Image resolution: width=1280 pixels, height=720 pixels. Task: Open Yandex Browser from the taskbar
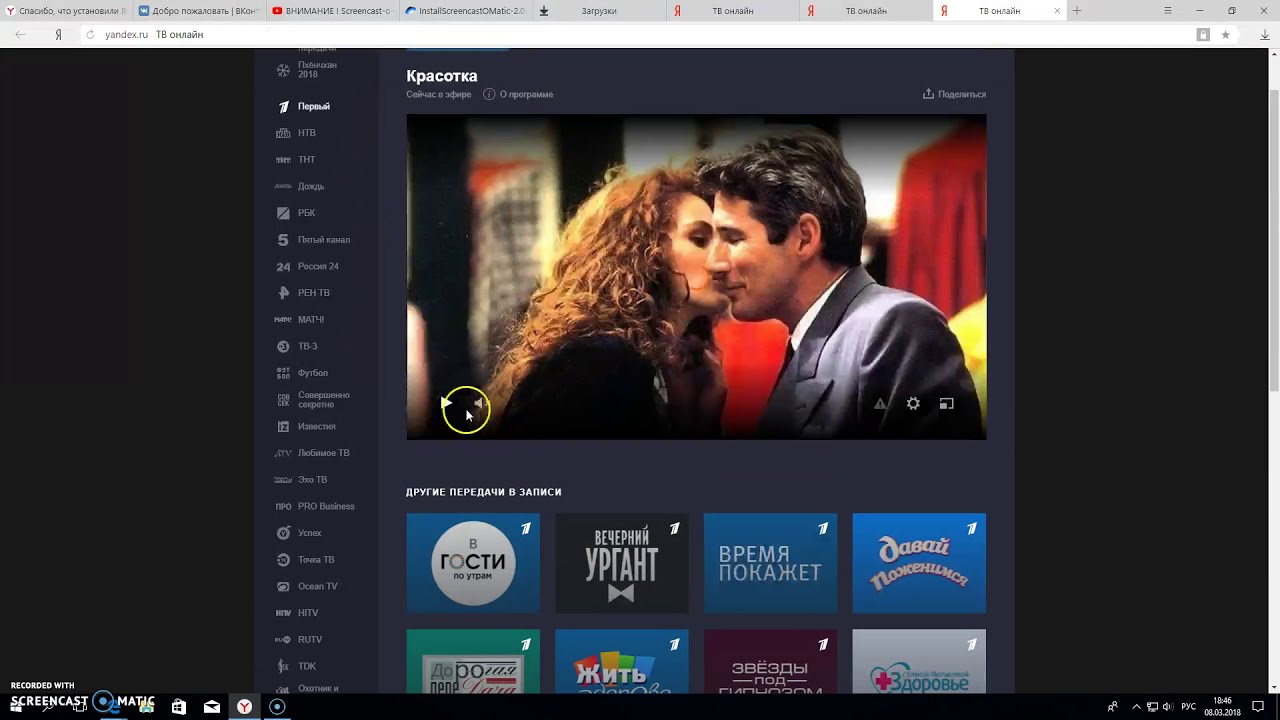(x=244, y=706)
